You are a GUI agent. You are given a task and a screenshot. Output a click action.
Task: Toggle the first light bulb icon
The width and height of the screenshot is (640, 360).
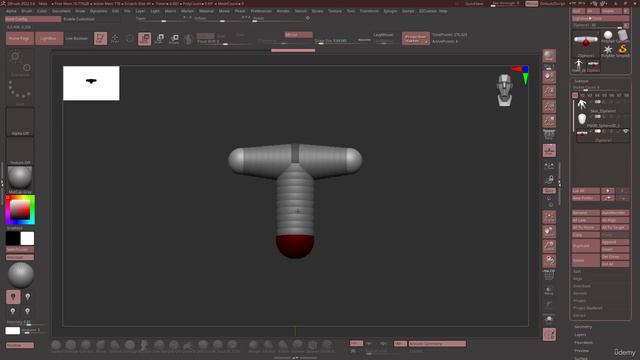click(x=13, y=297)
